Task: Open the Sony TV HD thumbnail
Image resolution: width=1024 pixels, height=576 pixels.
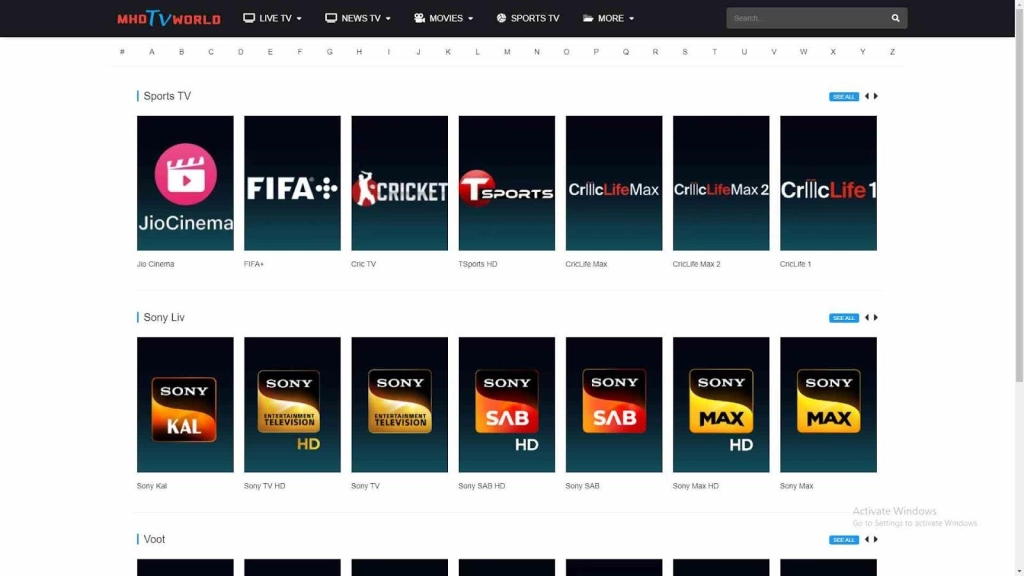Action: [292, 404]
